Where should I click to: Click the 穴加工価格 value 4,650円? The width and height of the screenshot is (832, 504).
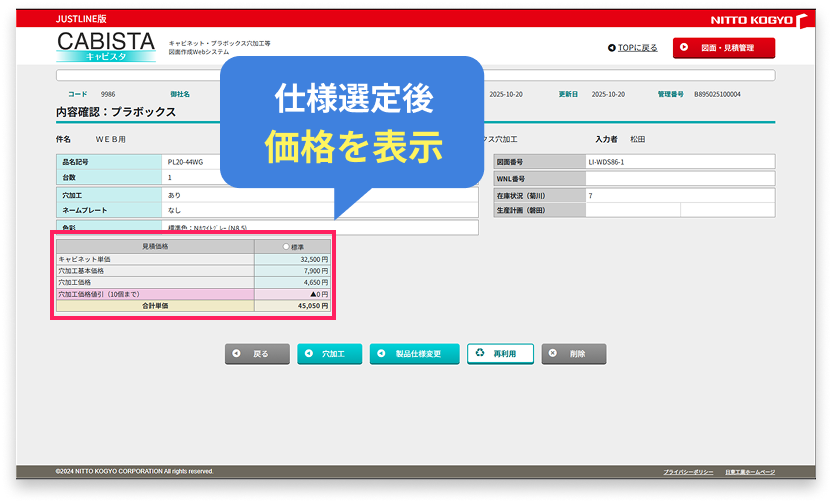pyautogui.click(x=316, y=283)
